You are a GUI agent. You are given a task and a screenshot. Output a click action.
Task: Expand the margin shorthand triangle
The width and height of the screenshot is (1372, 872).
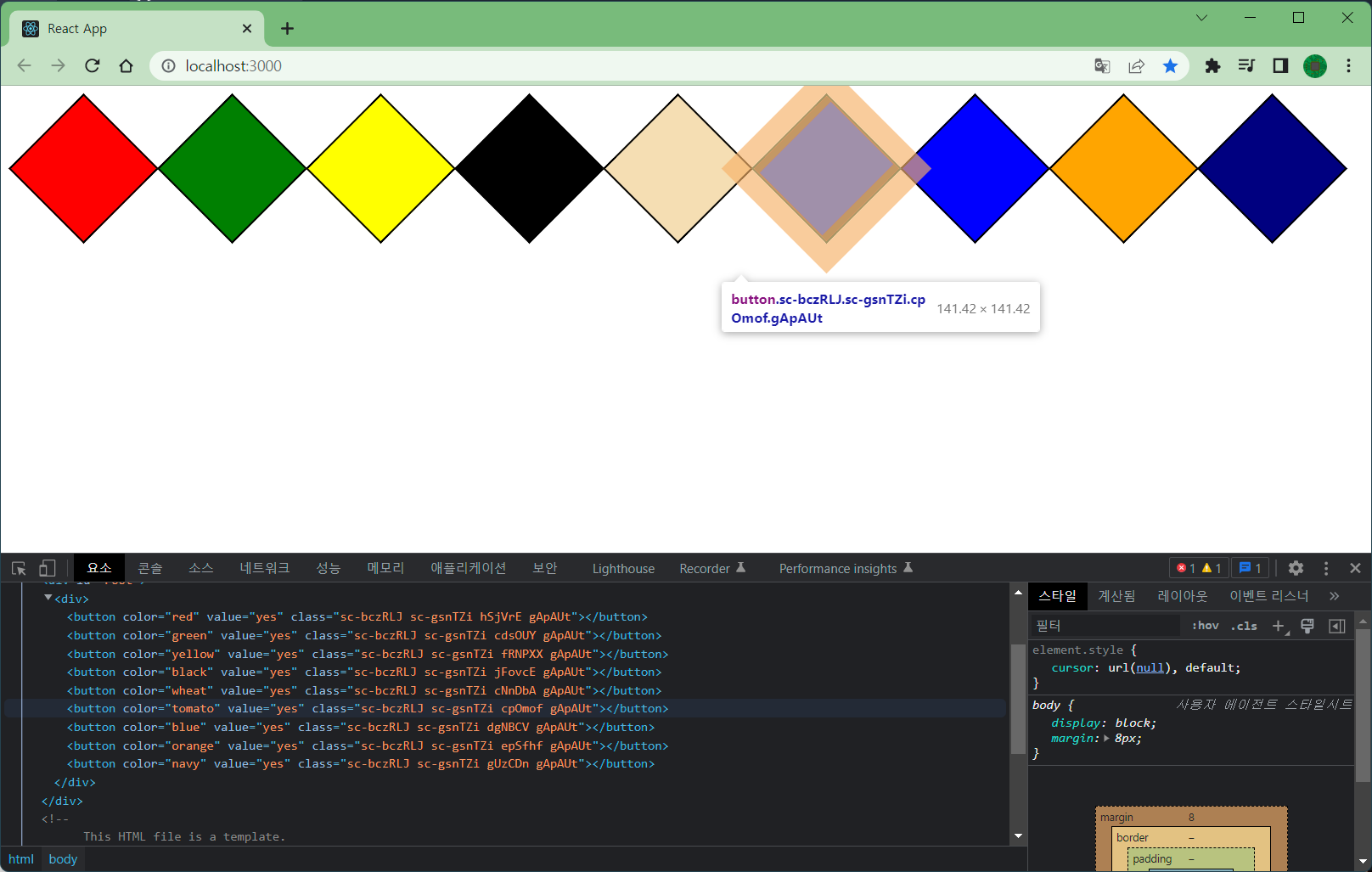1106,739
